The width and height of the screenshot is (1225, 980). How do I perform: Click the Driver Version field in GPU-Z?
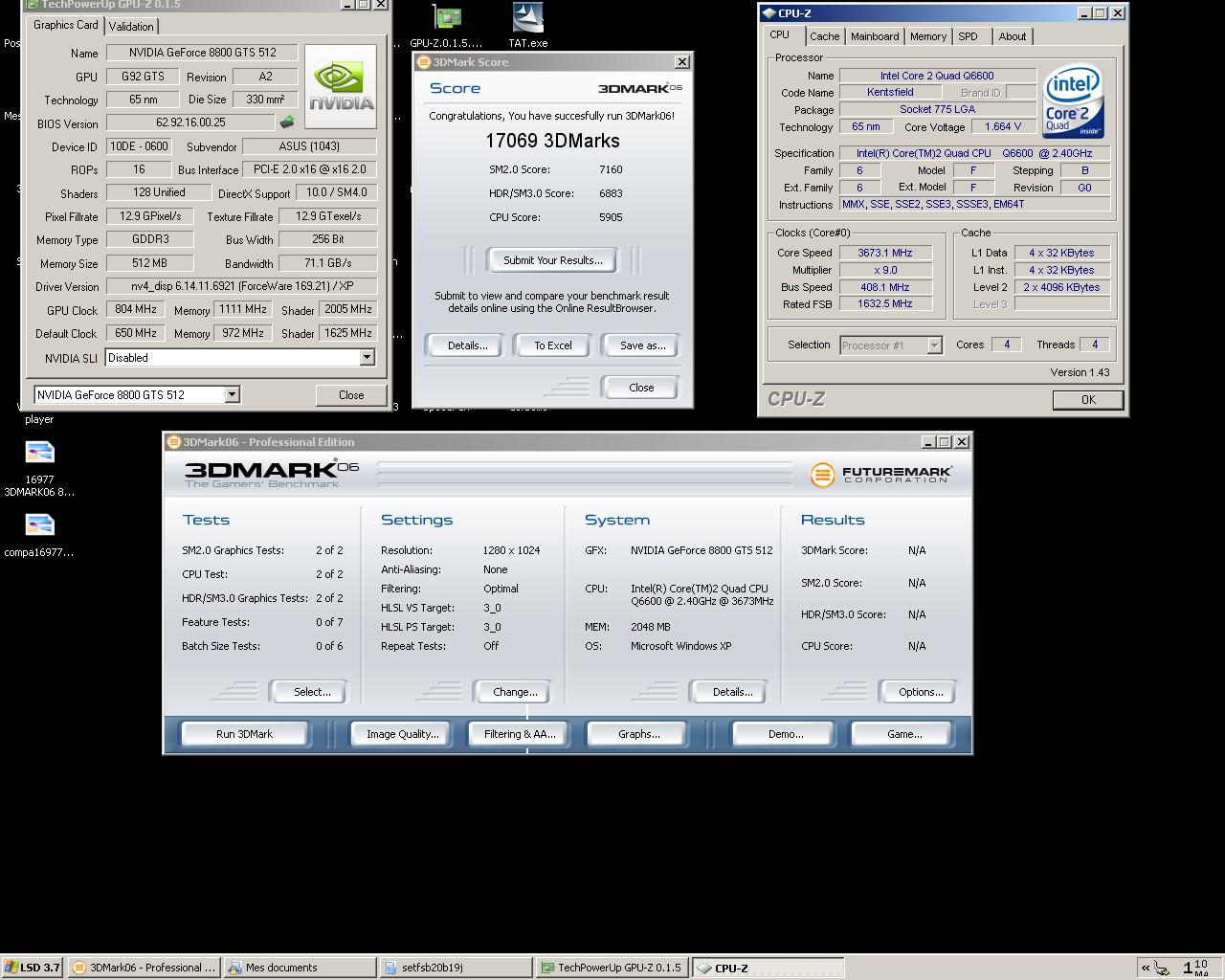coord(241,286)
